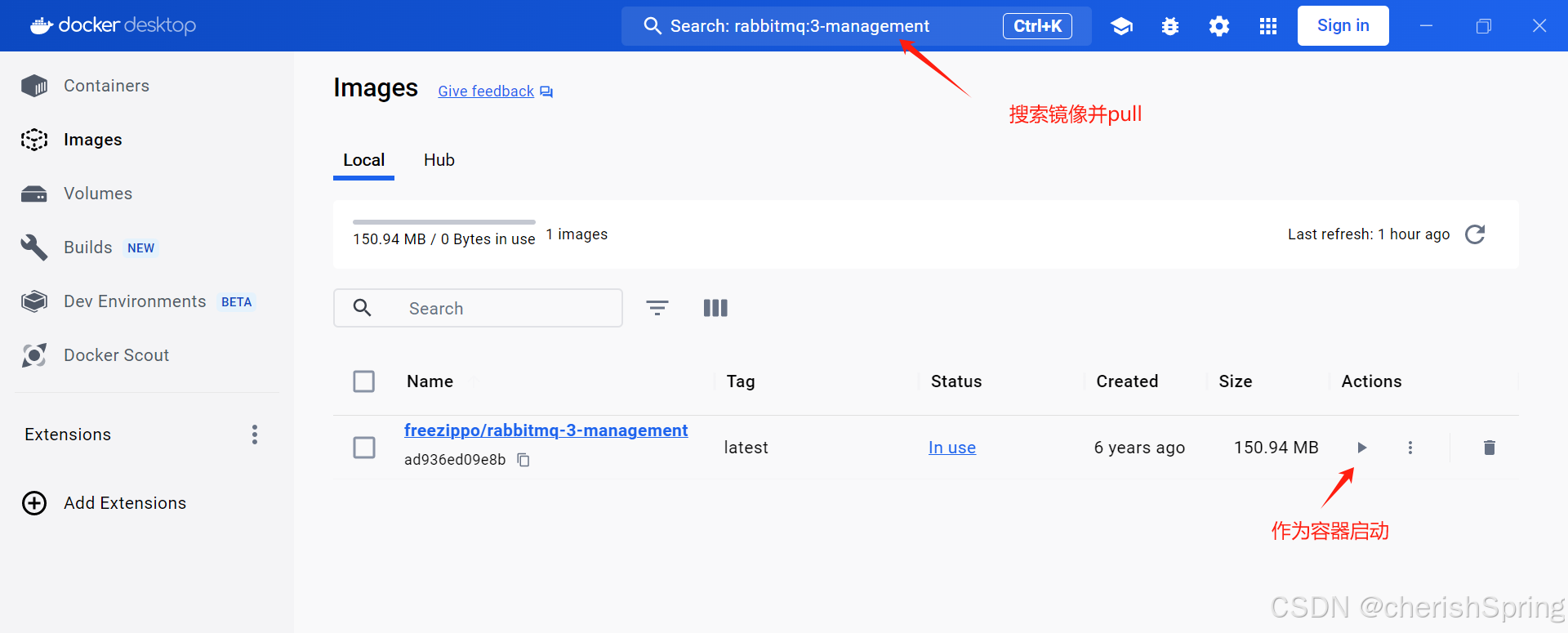Open the image list filter options

click(657, 308)
